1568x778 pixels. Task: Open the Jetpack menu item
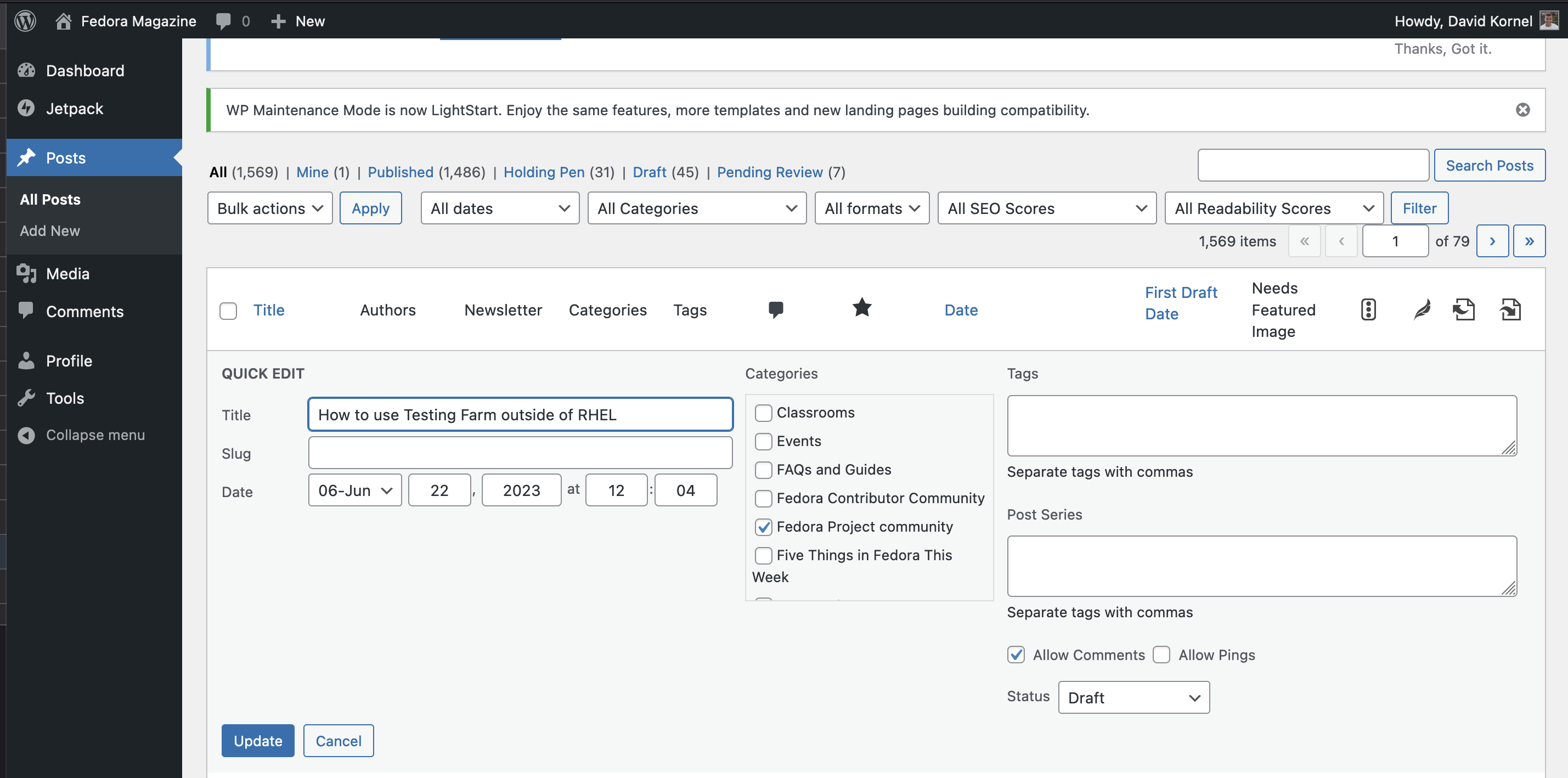(94, 108)
